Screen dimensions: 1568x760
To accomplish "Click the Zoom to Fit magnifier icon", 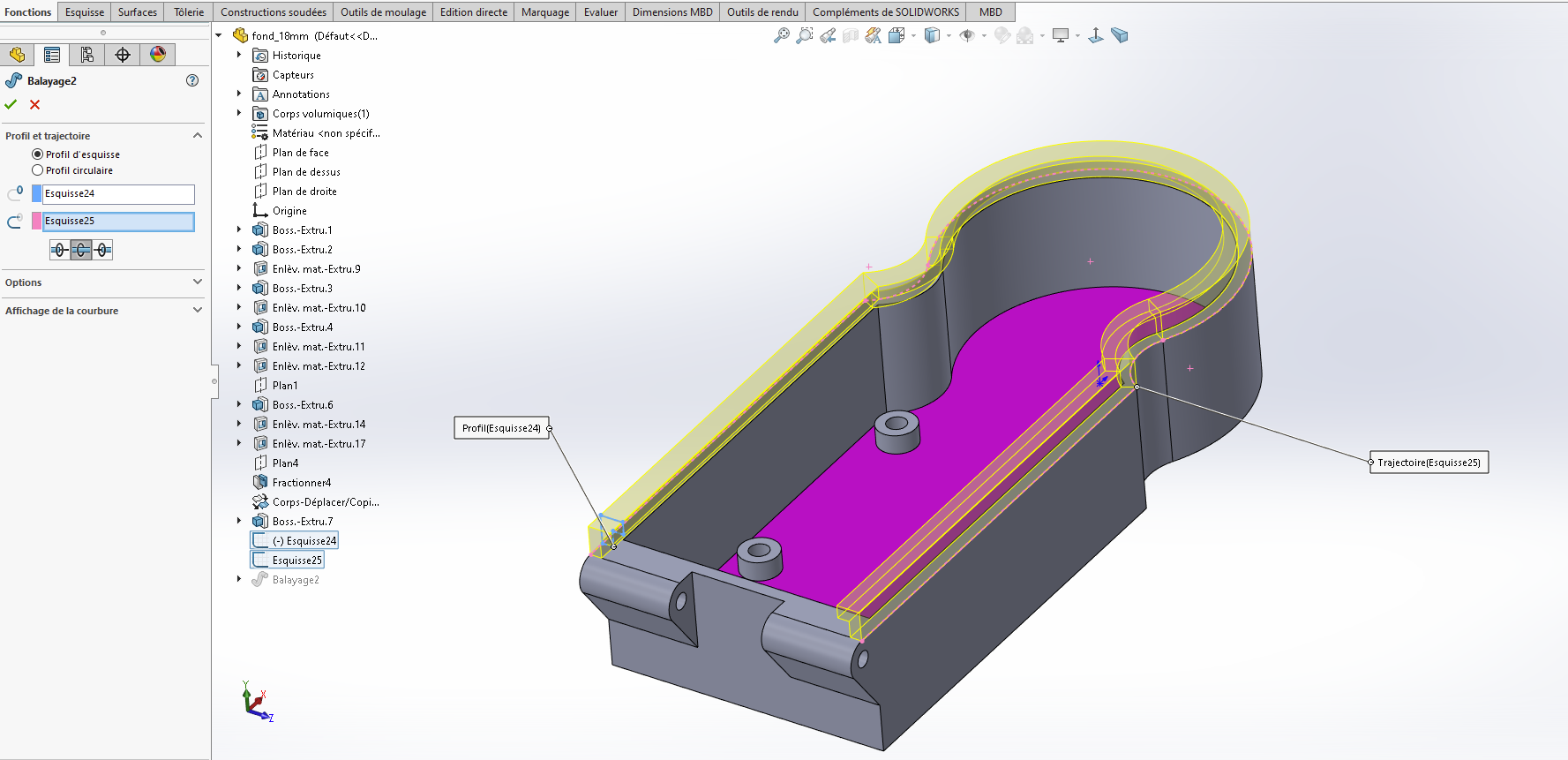I will 781,35.
